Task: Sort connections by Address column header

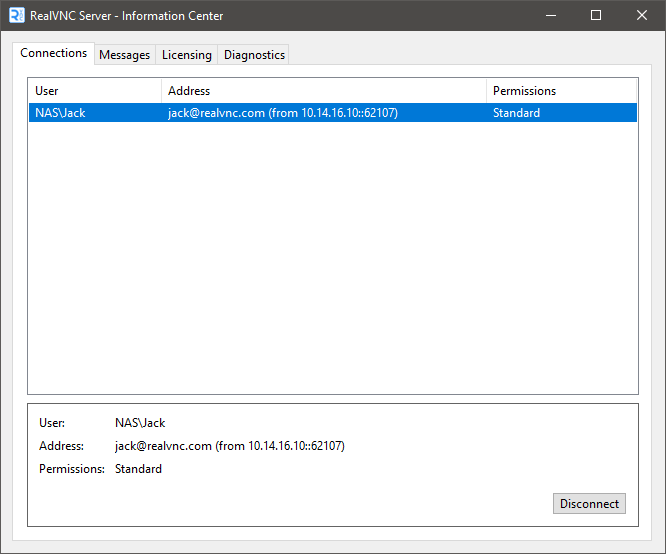Action: point(324,90)
